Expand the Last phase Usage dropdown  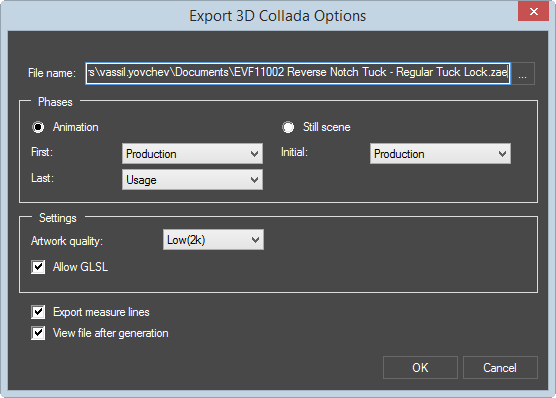pos(192,179)
